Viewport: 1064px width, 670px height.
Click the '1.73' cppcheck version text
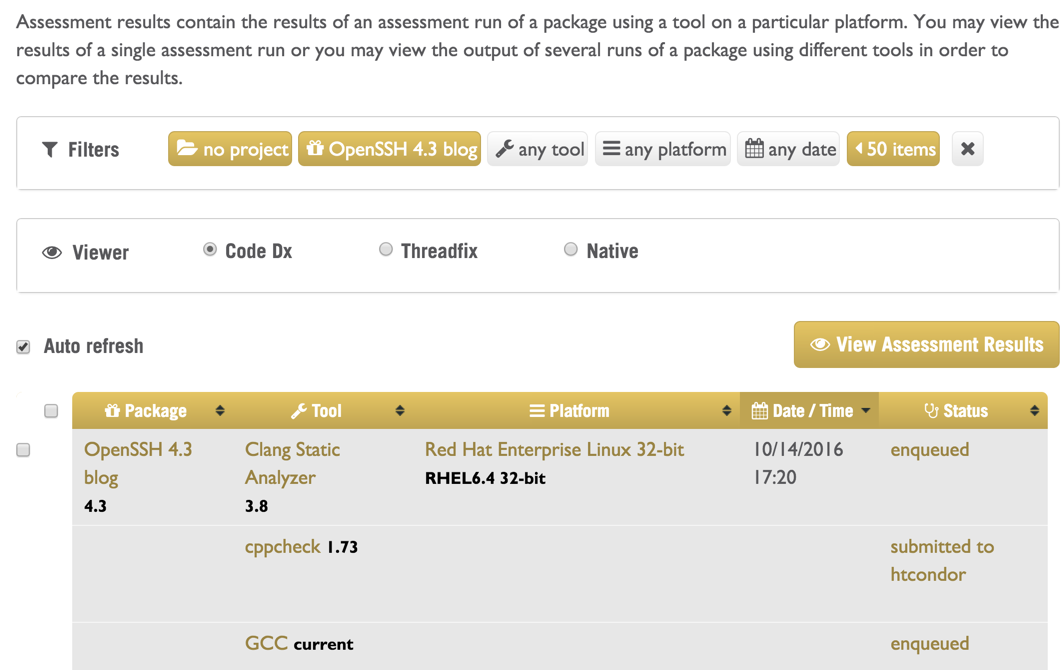tap(342, 547)
